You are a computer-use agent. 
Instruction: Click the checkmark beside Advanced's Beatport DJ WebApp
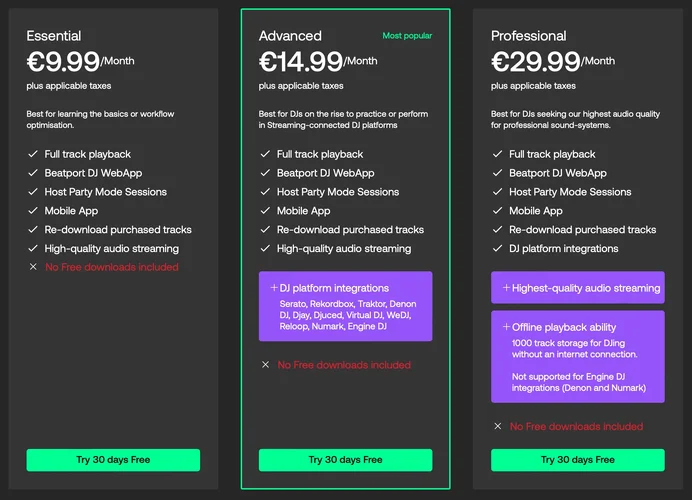coord(265,173)
